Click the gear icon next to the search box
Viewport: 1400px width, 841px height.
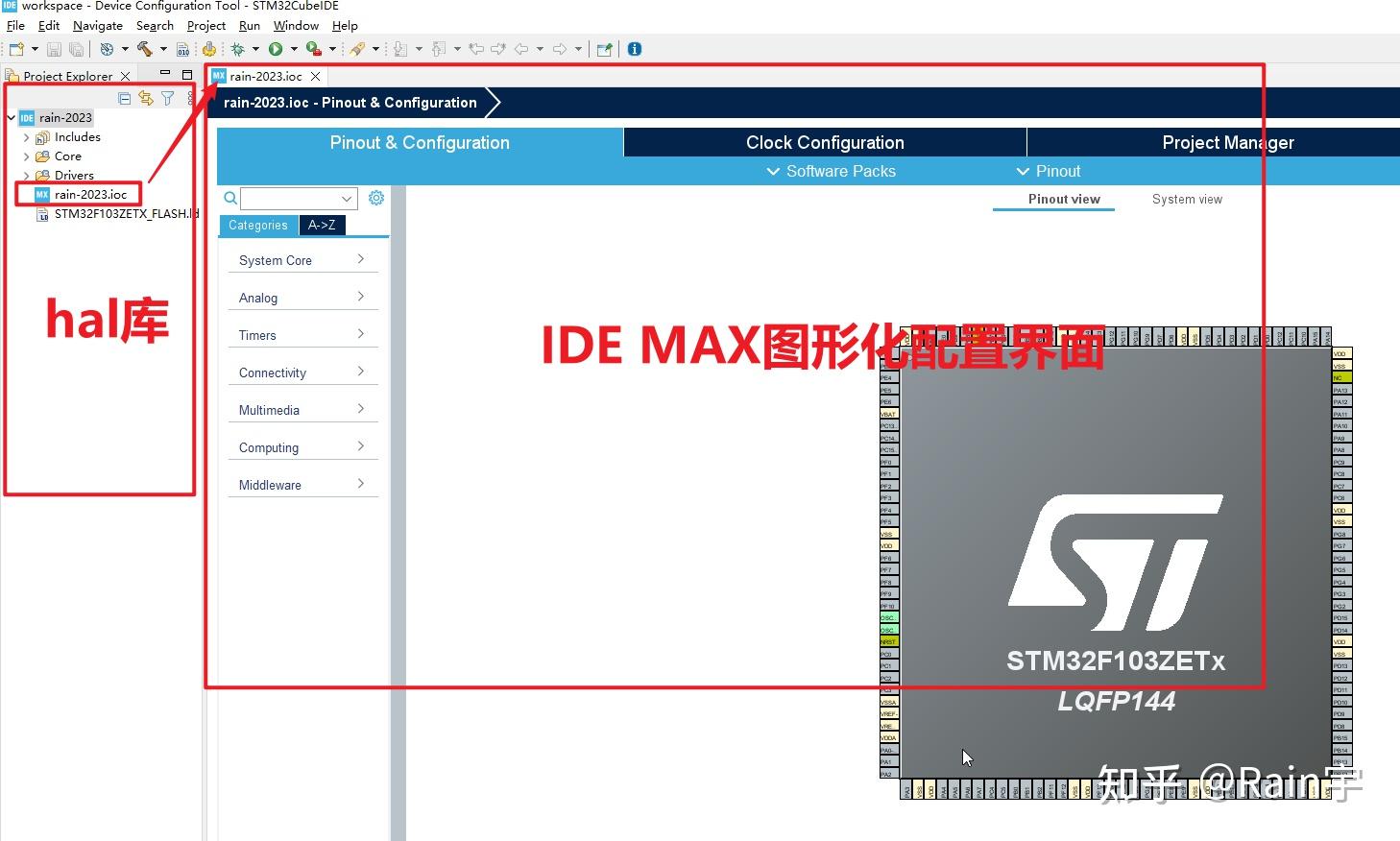coord(375,198)
